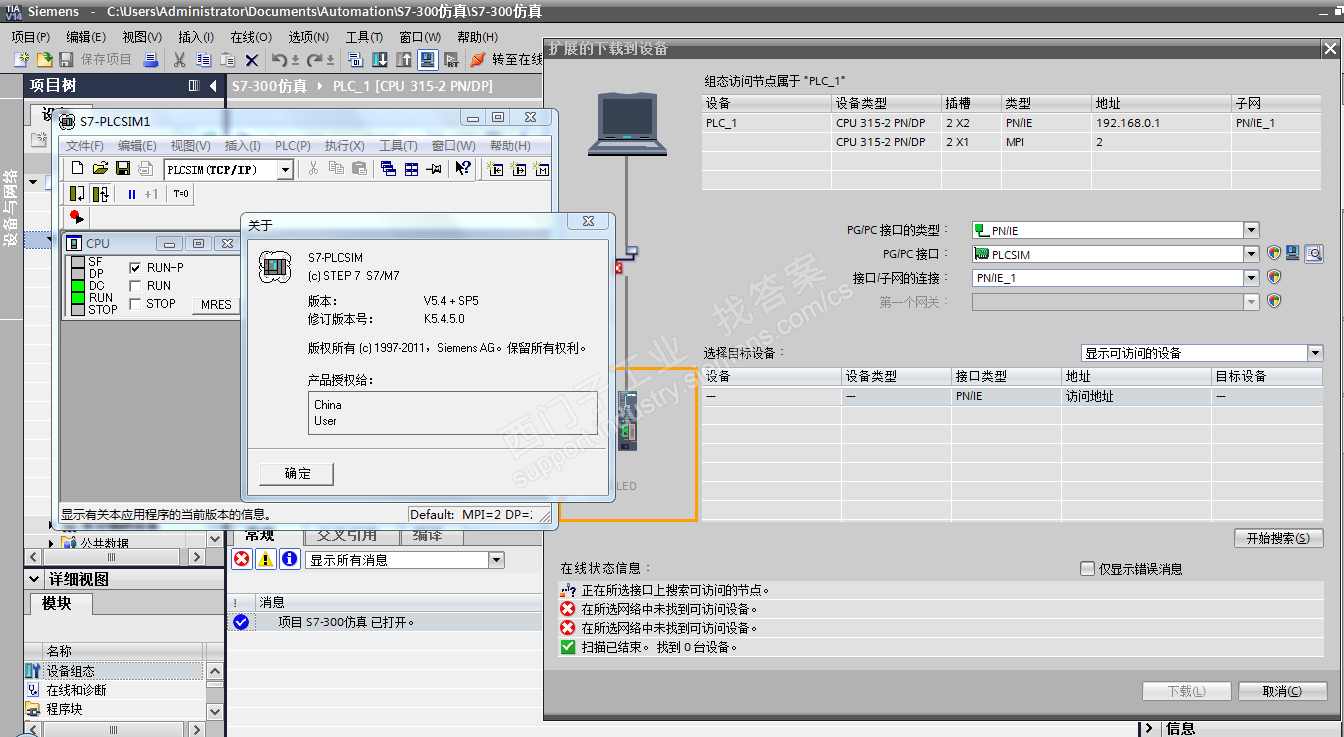Open the 选项(N) menu in TIA Portal
Image resolution: width=1344 pixels, height=737 pixels.
click(x=309, y=37)
